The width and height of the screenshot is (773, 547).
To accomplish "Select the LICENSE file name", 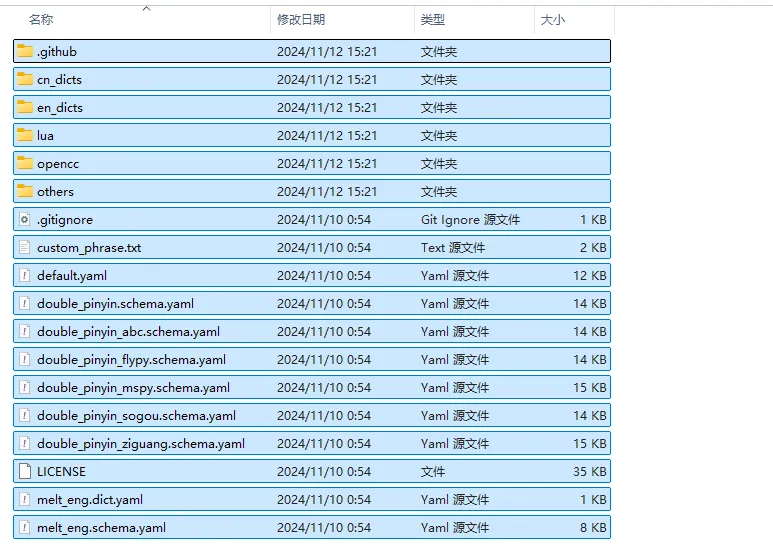I will [x=61, y=472].
